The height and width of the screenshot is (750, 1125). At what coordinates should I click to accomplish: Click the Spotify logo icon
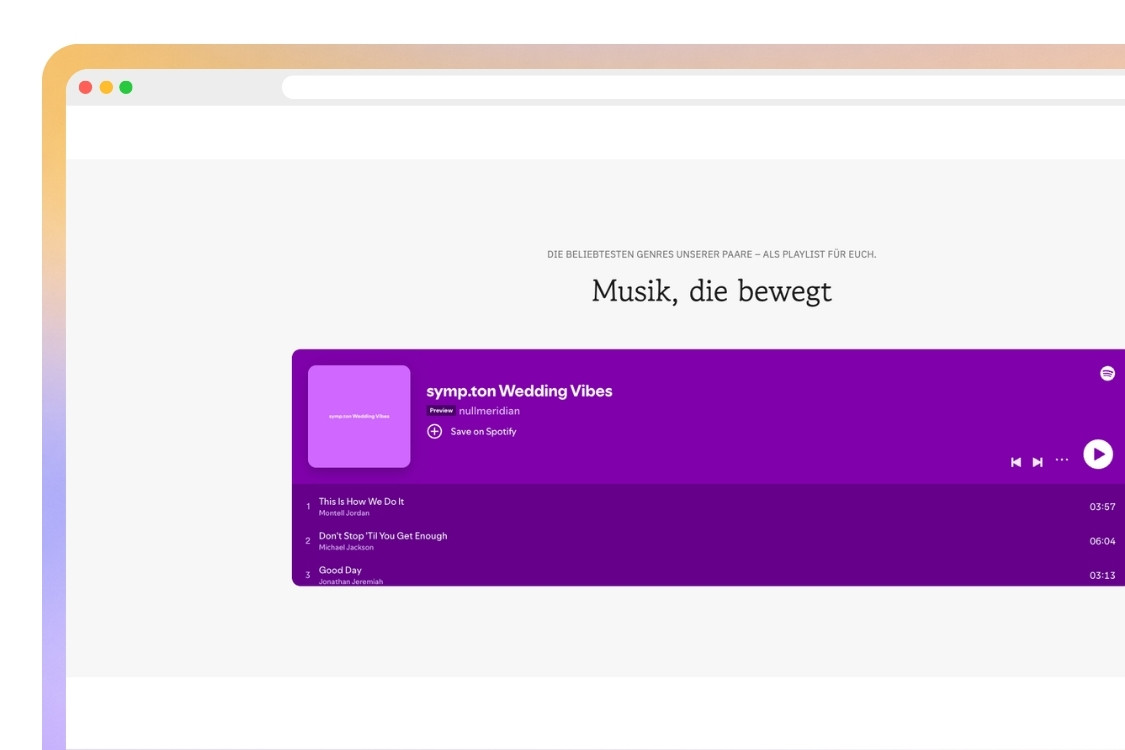(x=1107, y=373)
